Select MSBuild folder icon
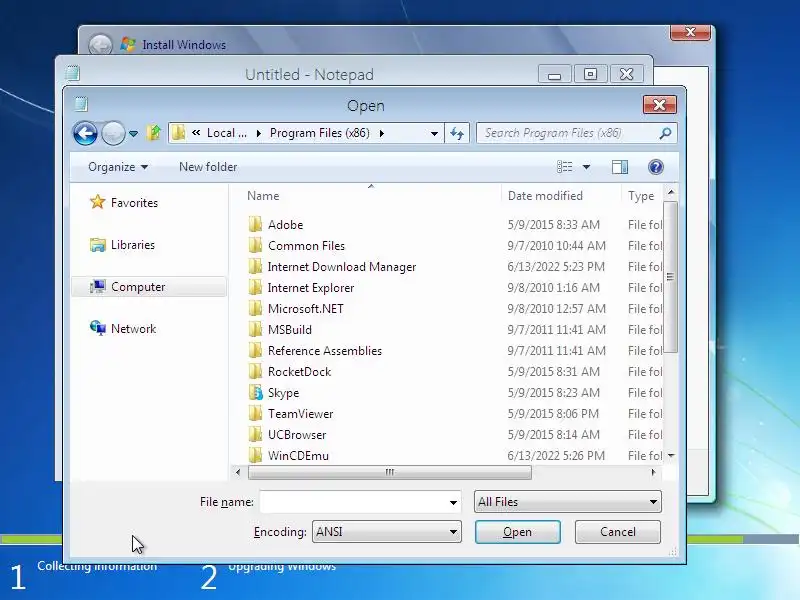Viewport: 800px width, 600px height. [x=255, y=330]
